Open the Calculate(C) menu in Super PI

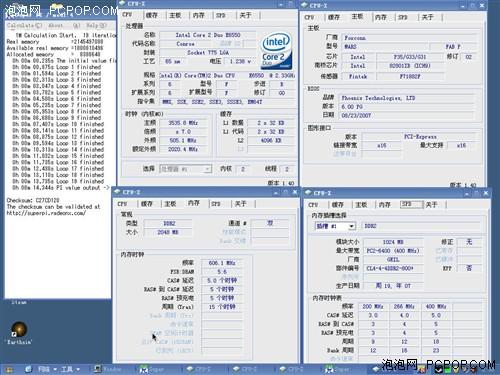25,26
